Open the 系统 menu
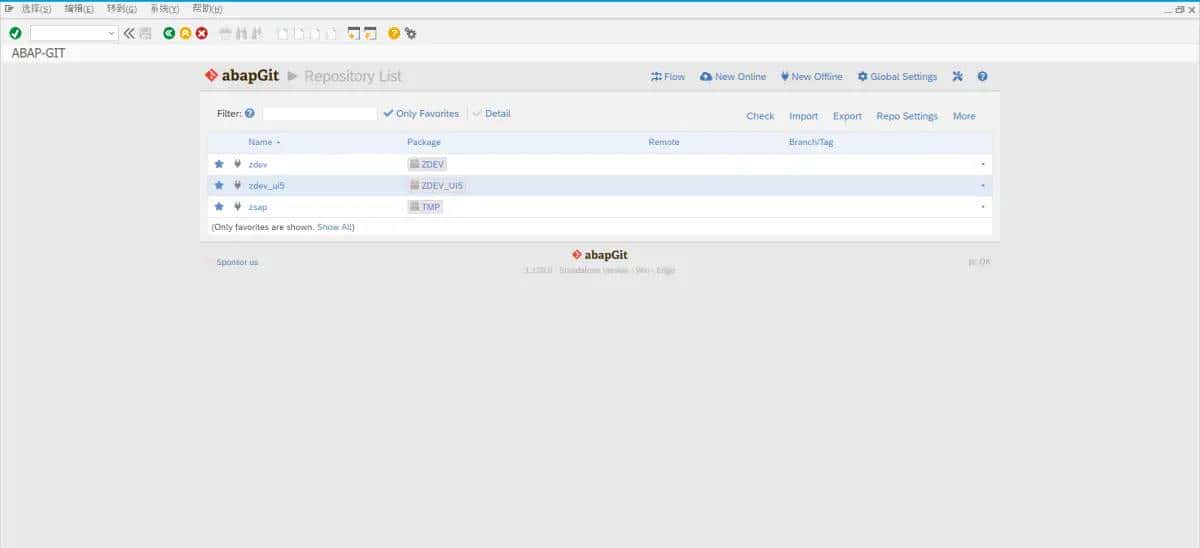The height and width of the screenshot is (548, 1200). 165,9
